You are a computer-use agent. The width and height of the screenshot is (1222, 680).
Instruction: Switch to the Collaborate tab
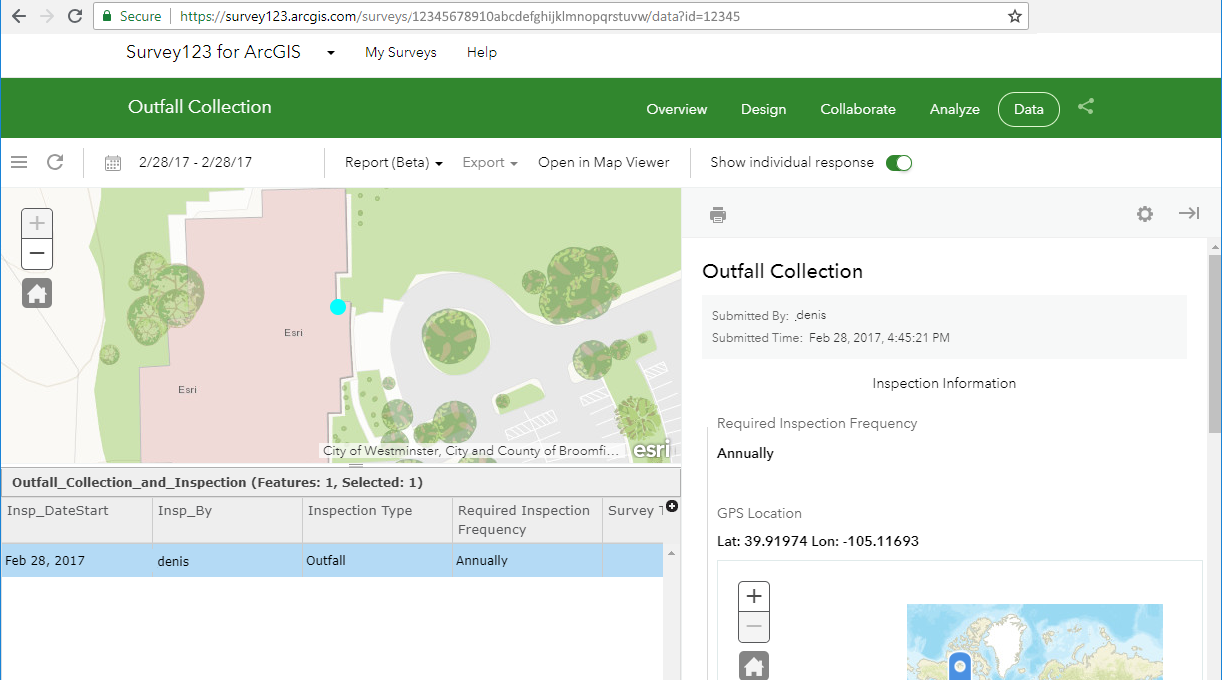(858, 109)
